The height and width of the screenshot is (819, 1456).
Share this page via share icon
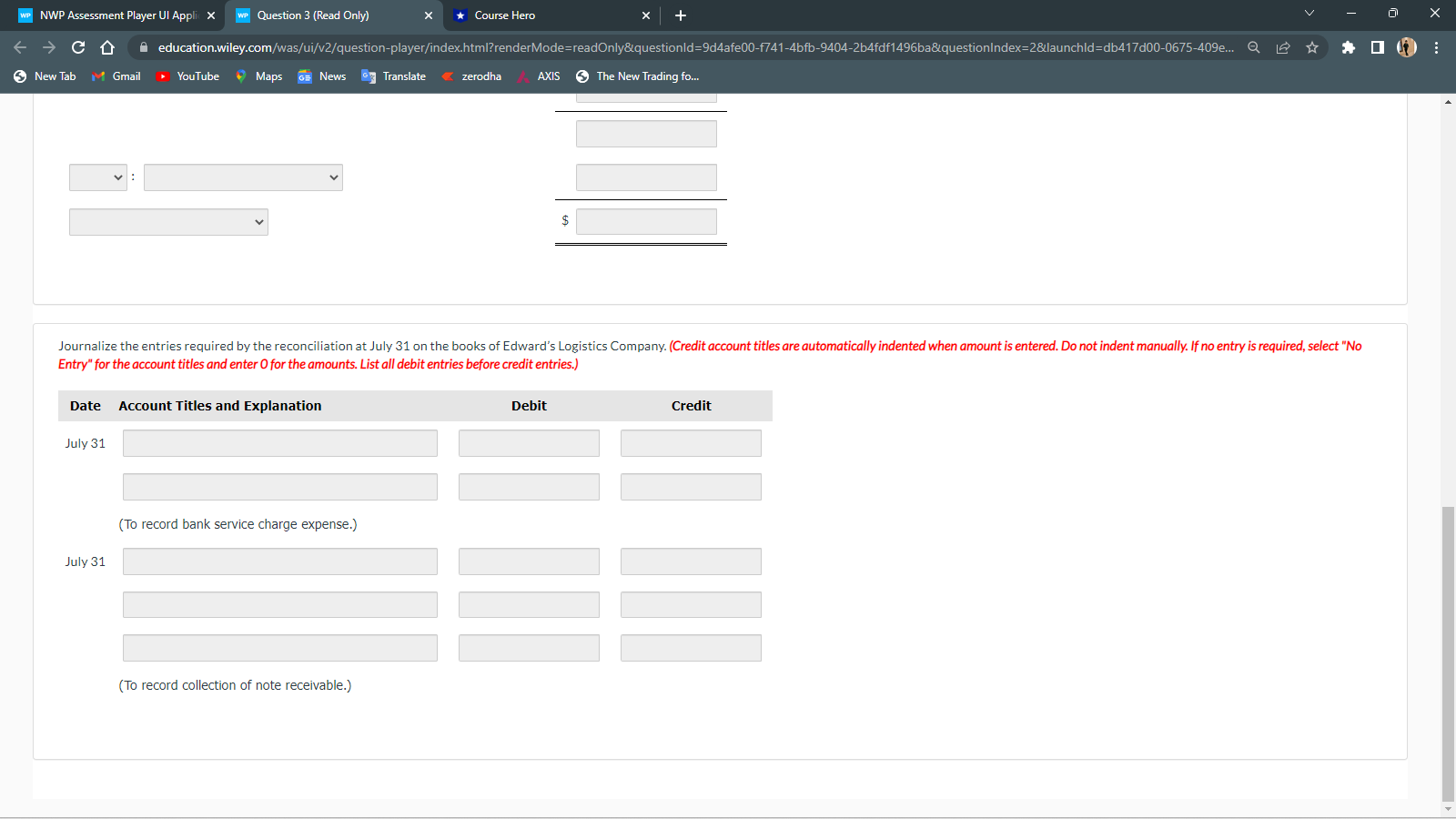click(1283, 47)
